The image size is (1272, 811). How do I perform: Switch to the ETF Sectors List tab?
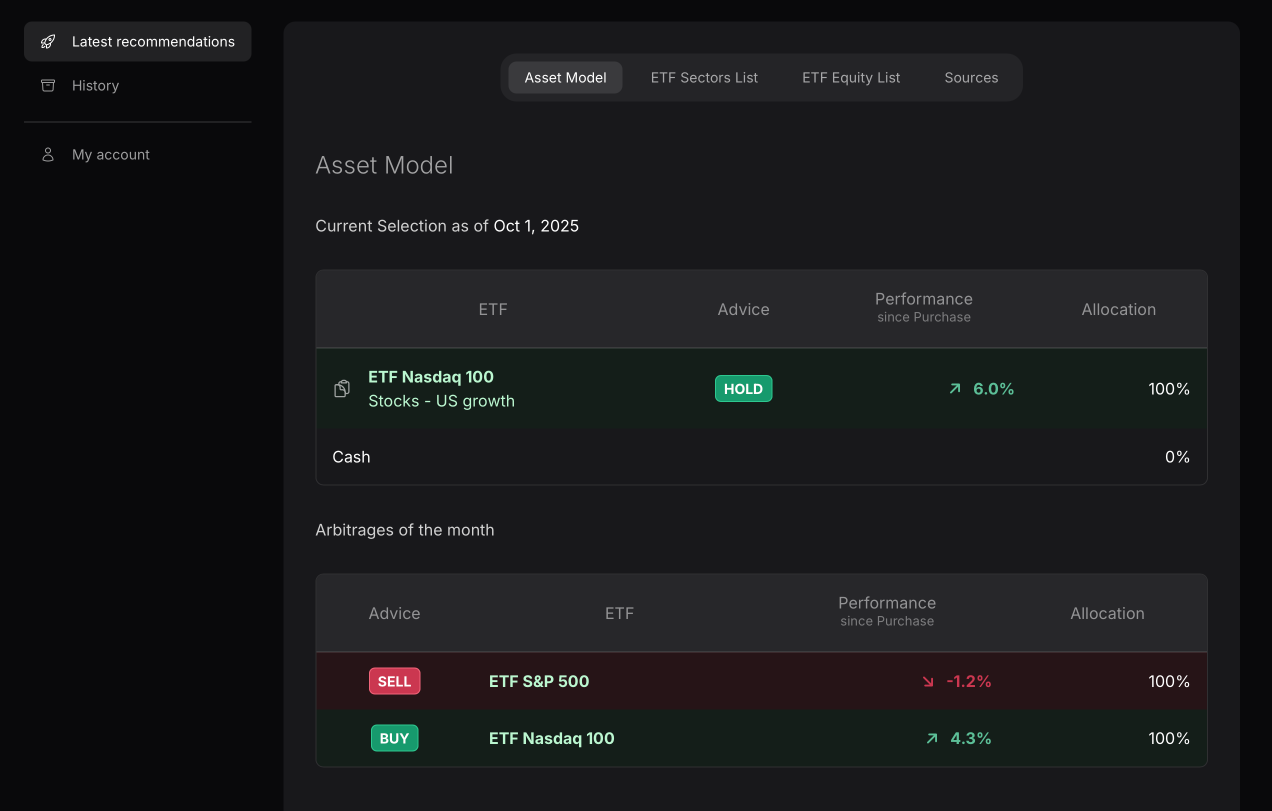[x=704, y=78]
